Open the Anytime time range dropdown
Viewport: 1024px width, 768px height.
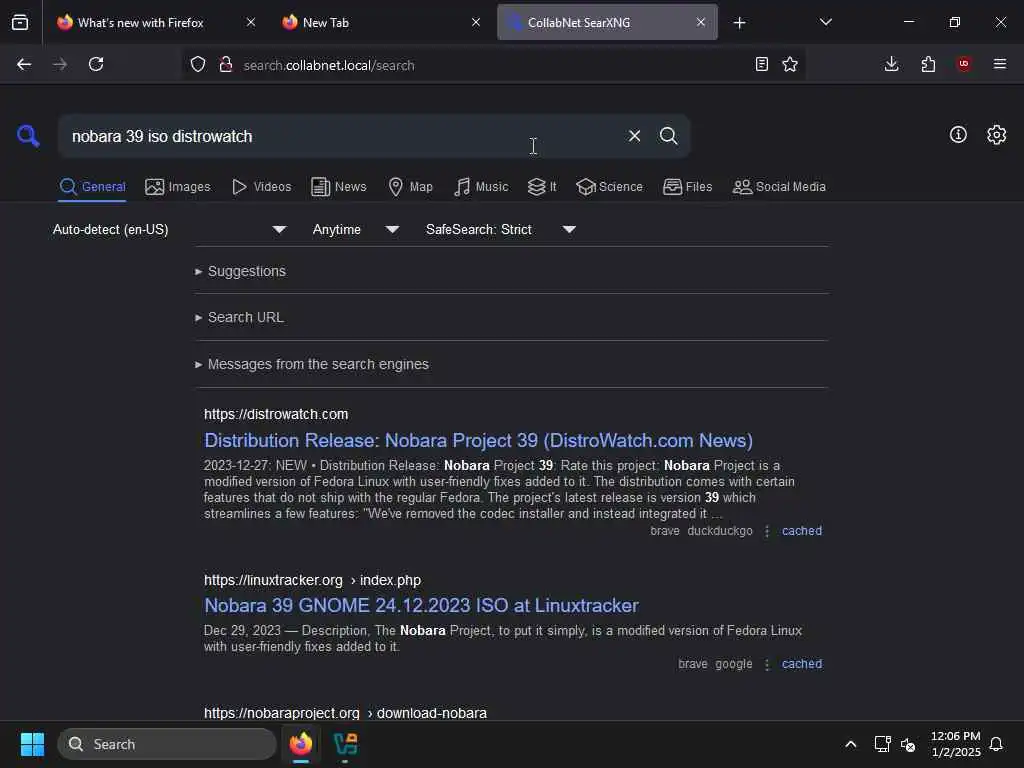coord(356,229)
